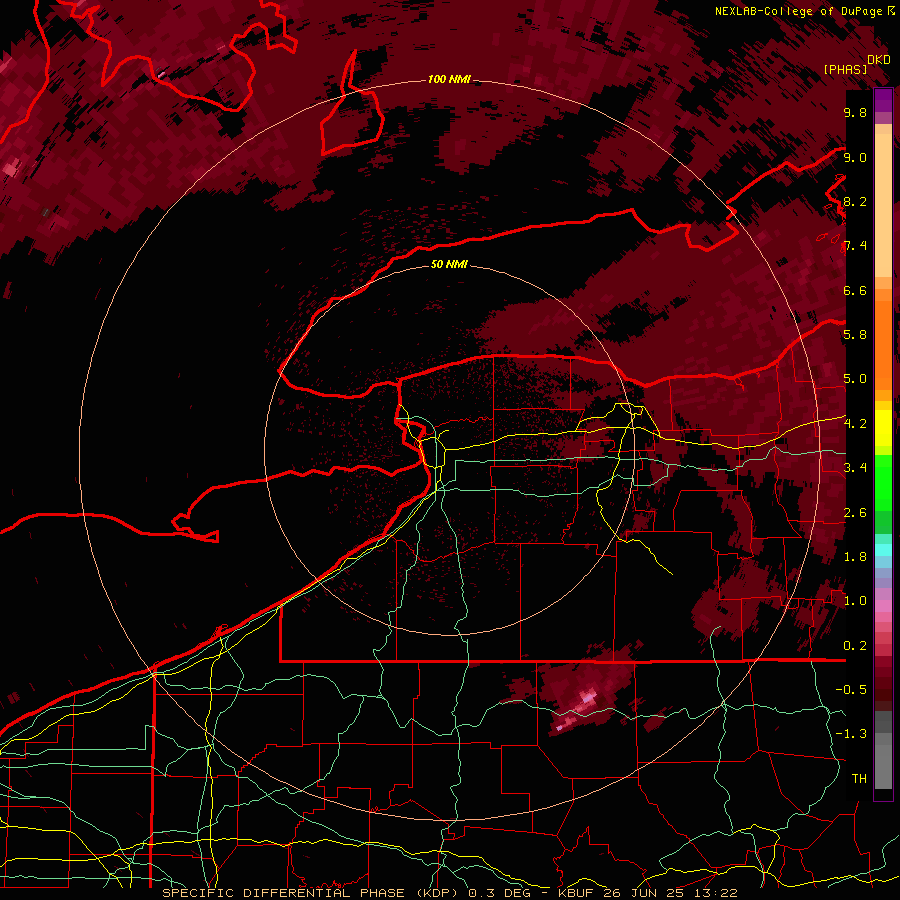The image size is (900, 900).
Task: Select the 7.4 value on the color scale
Action: 855,246
